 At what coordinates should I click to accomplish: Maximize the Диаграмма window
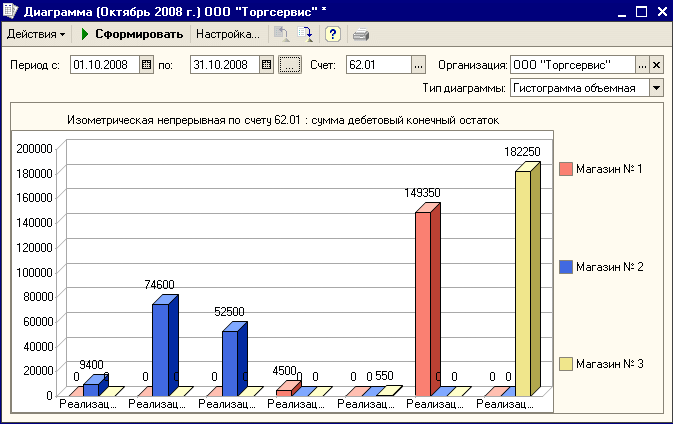(x=641, y=12)
